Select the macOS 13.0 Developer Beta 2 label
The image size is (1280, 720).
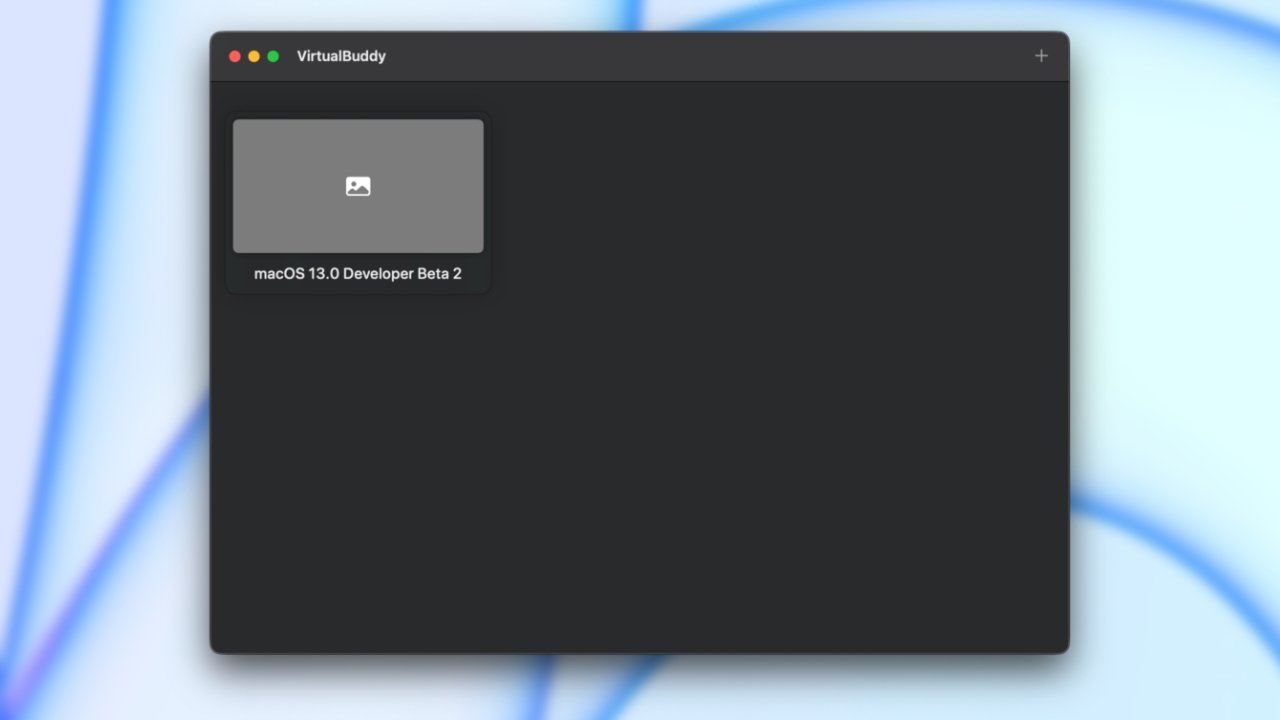(x=358, y=274)
